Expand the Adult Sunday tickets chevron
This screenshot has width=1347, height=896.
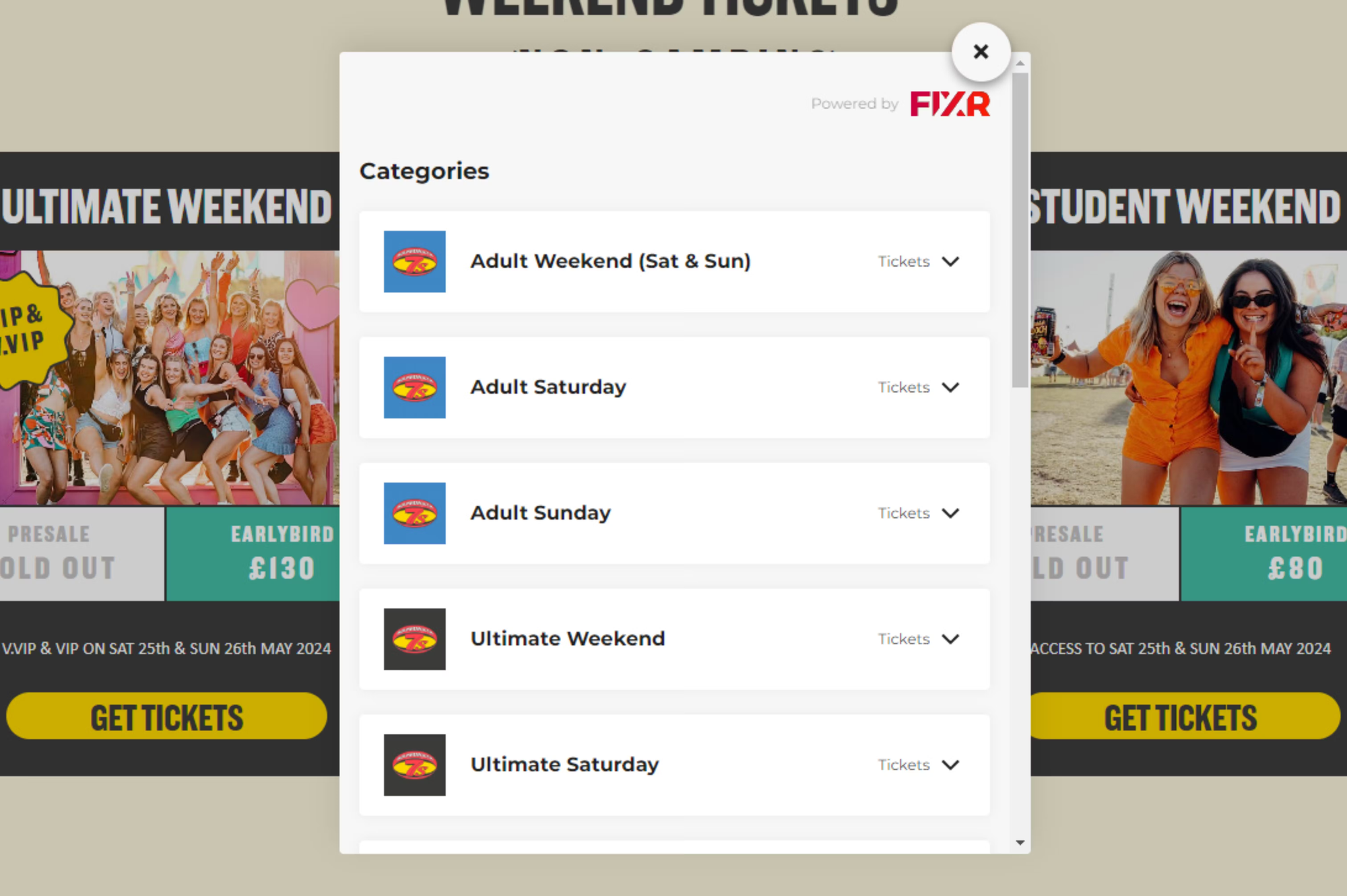click(950, 512)
